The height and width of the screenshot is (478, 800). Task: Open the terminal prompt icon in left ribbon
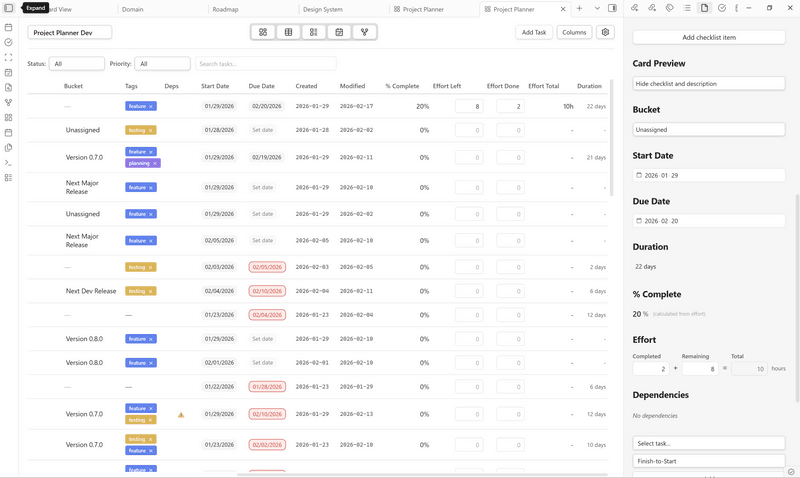pyautogui.click(x=8, y=163)
